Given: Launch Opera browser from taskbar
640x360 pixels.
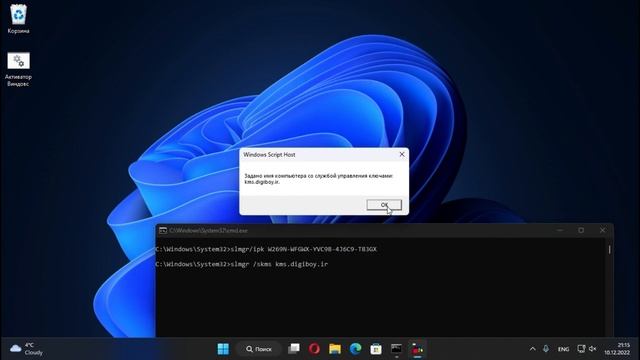Looking at the screenshot, I should (x=314, y=349).
